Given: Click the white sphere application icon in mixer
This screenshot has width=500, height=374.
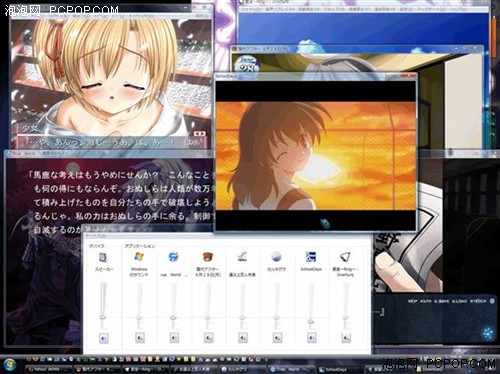Looking at the screenshot, I should [276, 257].
